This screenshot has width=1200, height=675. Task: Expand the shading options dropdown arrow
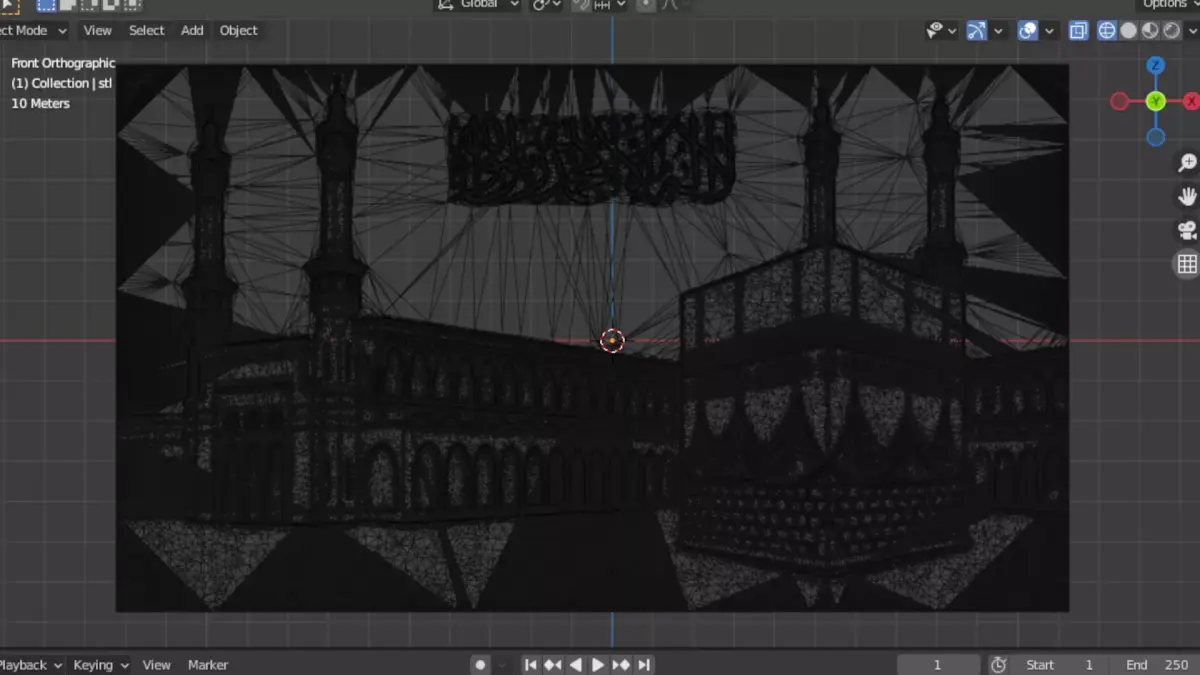coord(1192,30)
